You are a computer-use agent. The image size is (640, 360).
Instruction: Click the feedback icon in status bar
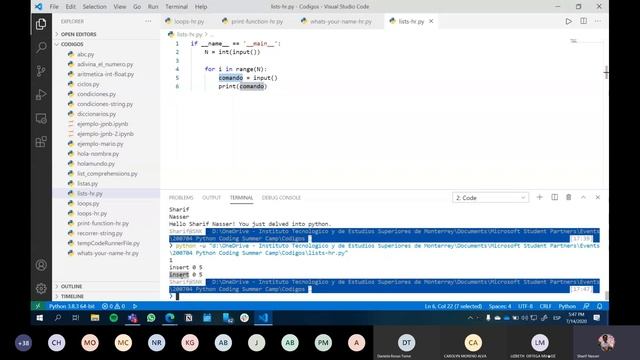click(586, 306)
